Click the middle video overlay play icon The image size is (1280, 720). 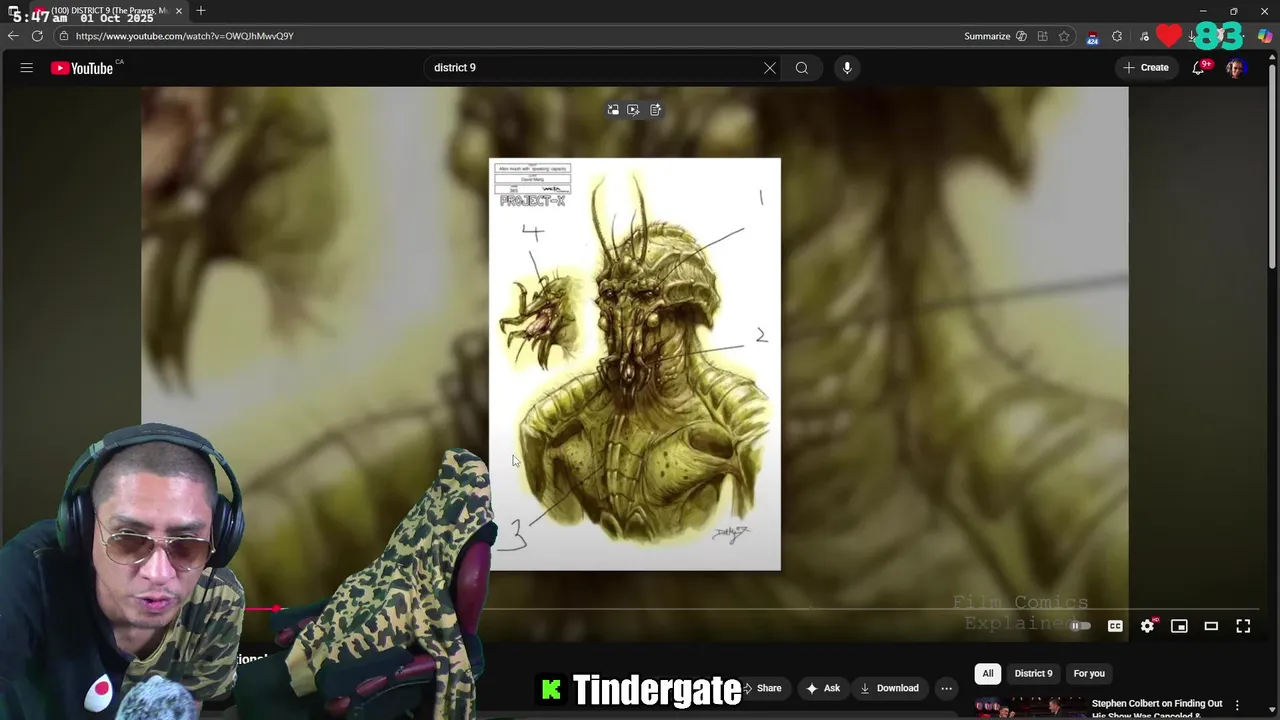(x=633, y=110)
